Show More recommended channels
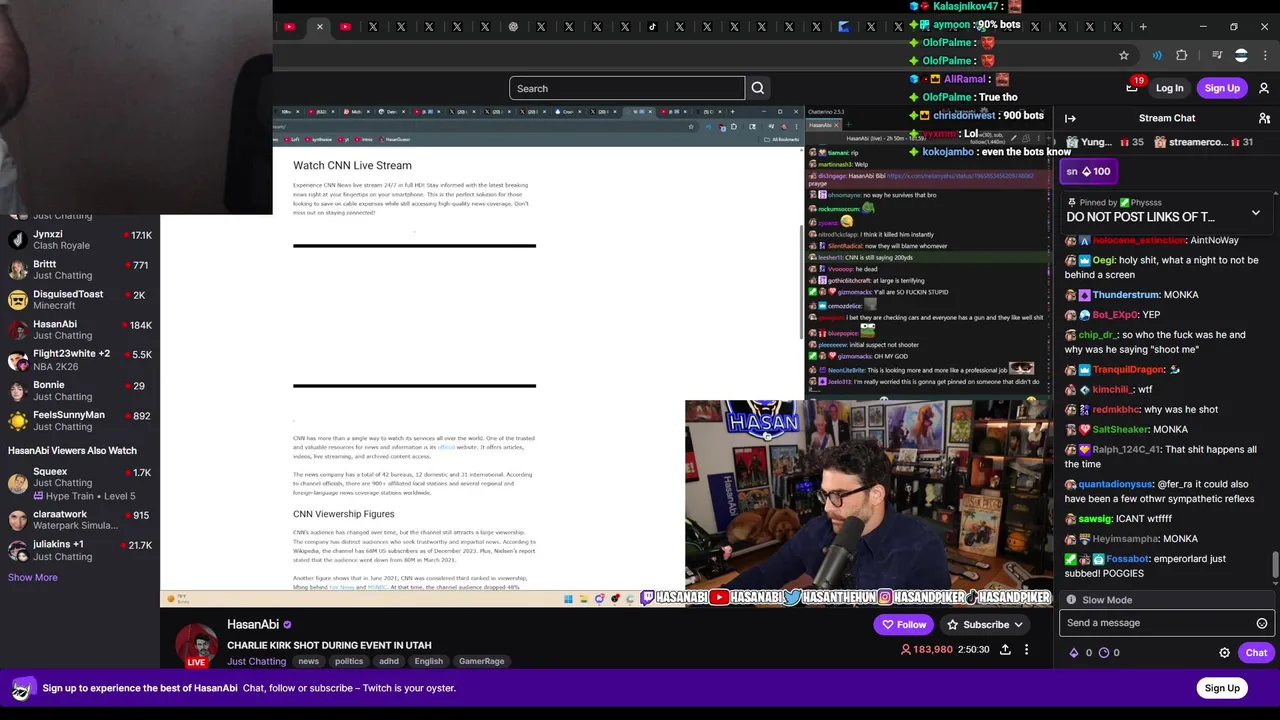The image size is (1280, 720). (33, 577)
